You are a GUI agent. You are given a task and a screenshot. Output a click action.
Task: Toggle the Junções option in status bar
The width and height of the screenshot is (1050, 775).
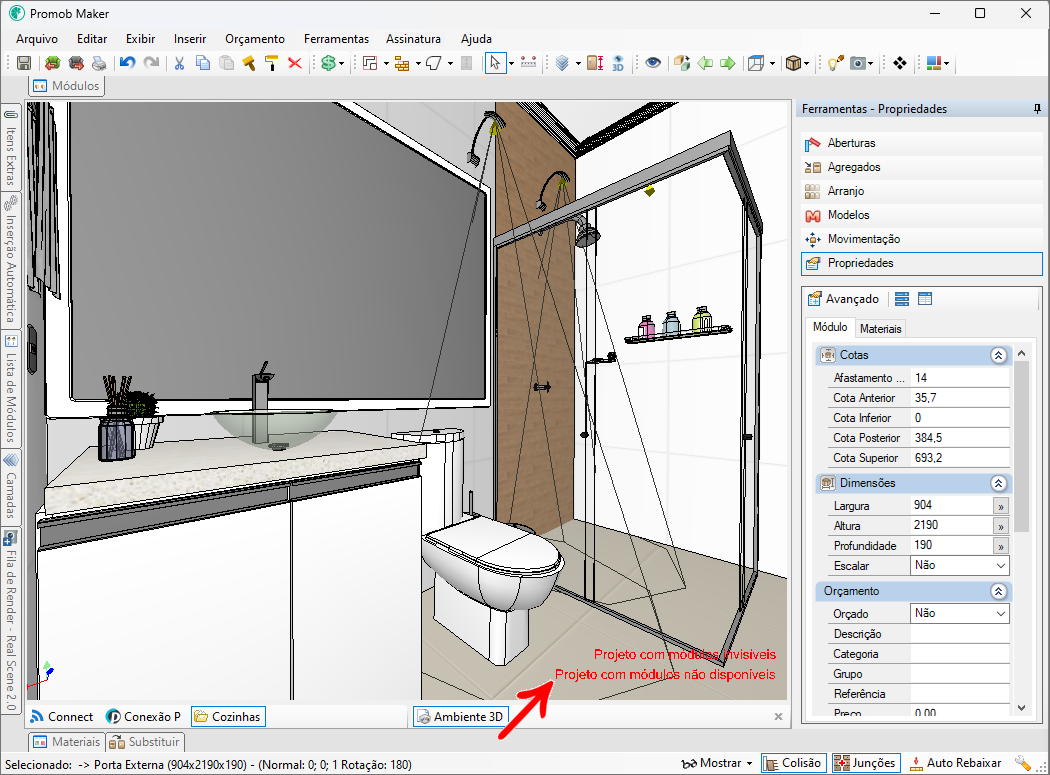(867, 763)
